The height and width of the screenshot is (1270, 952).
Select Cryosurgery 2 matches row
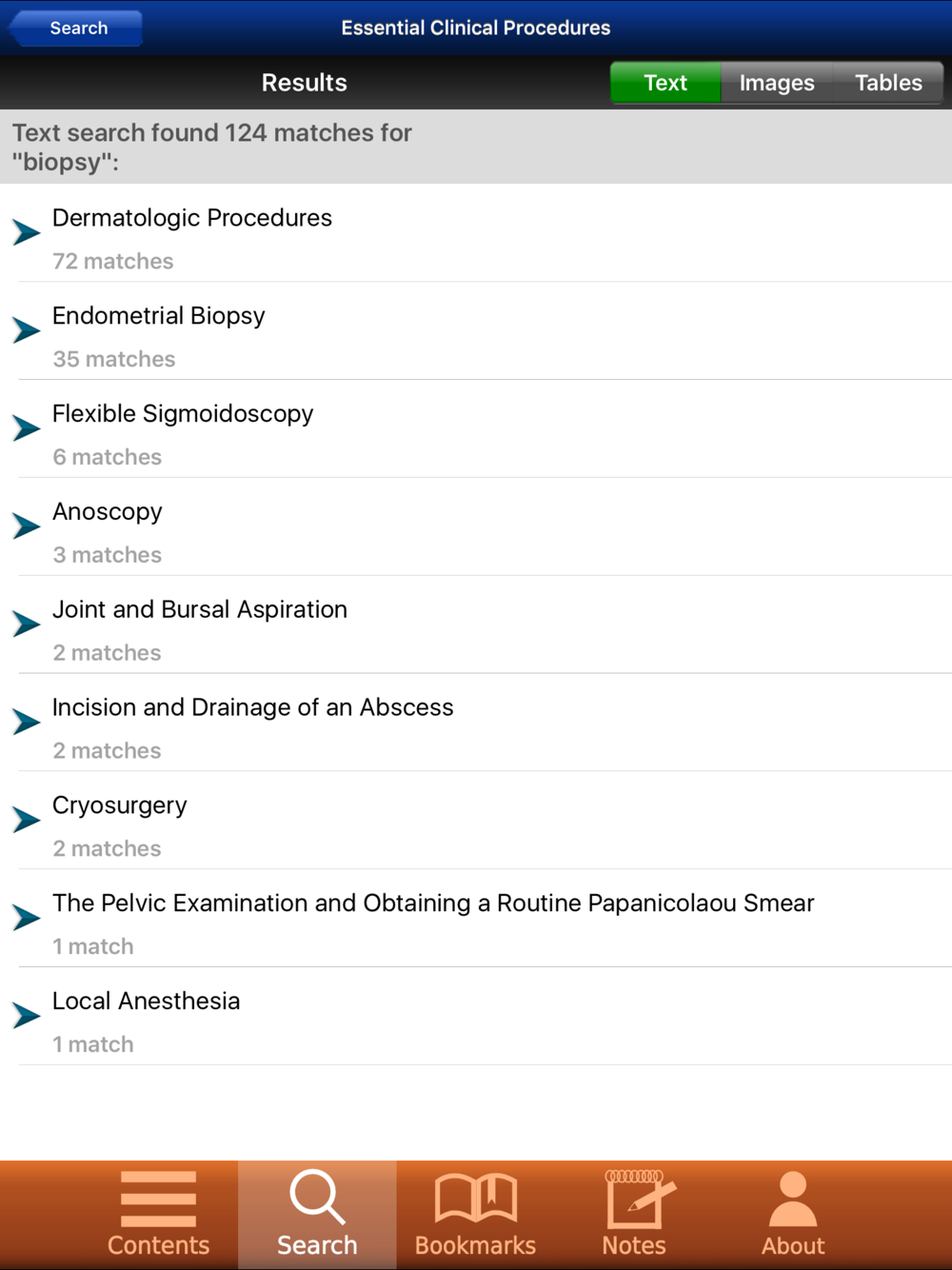476,821
